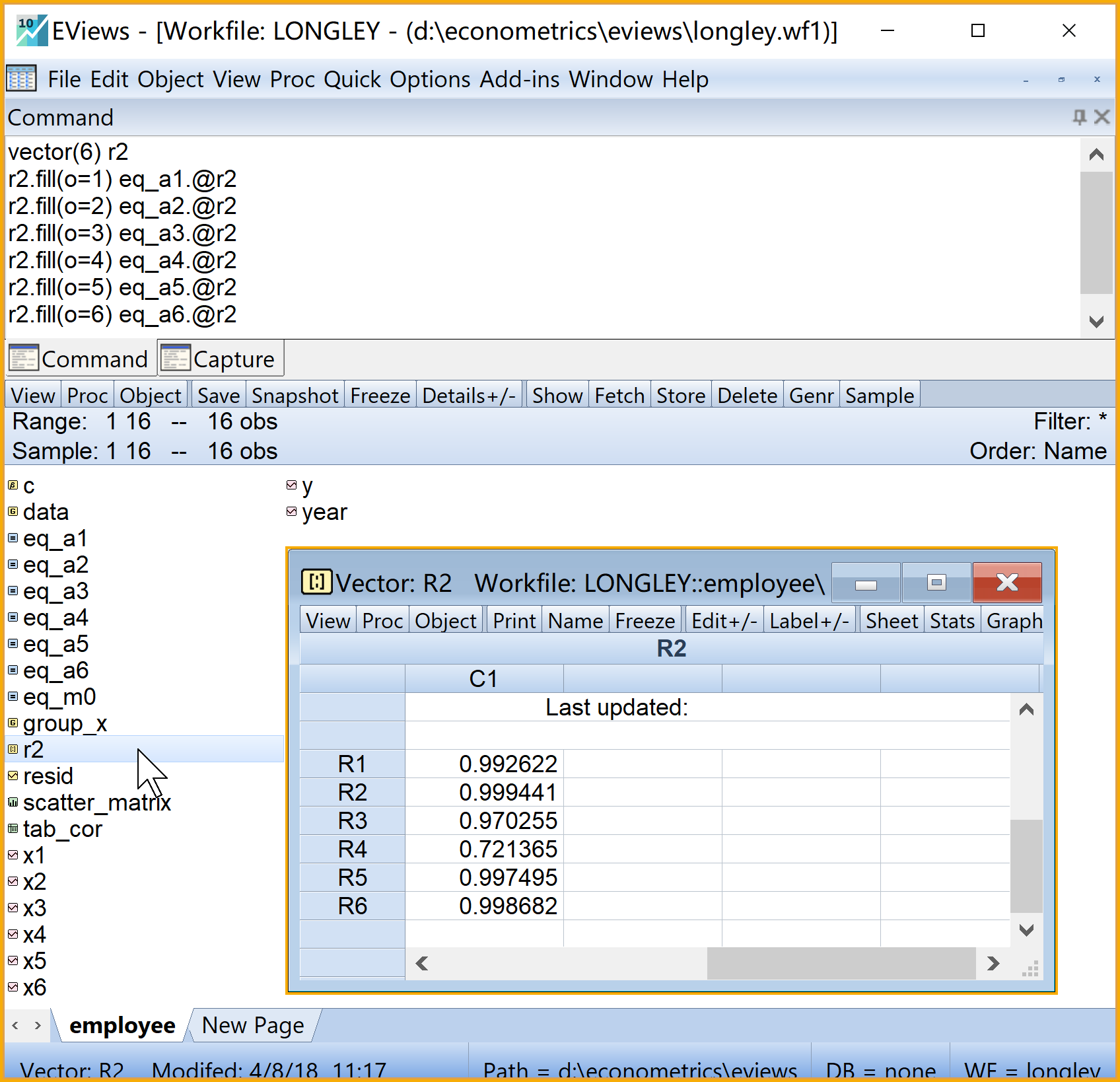Image resolution: width=1120 pixels, height=1082 pixels.
Task: Click the Freeze button in vector window
Action: [x=645, y=621]
